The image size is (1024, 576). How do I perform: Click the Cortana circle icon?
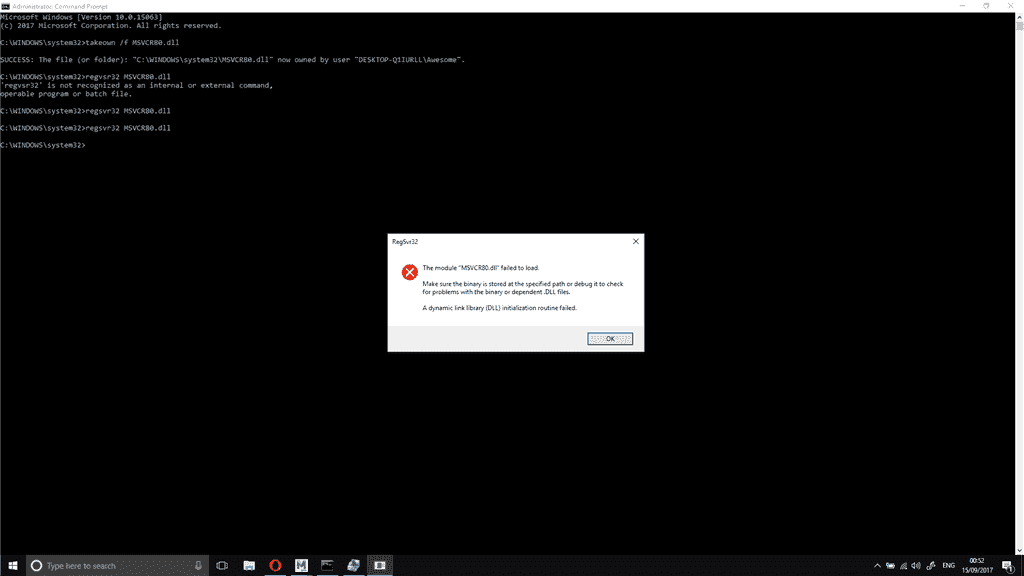tap(37, 566)
